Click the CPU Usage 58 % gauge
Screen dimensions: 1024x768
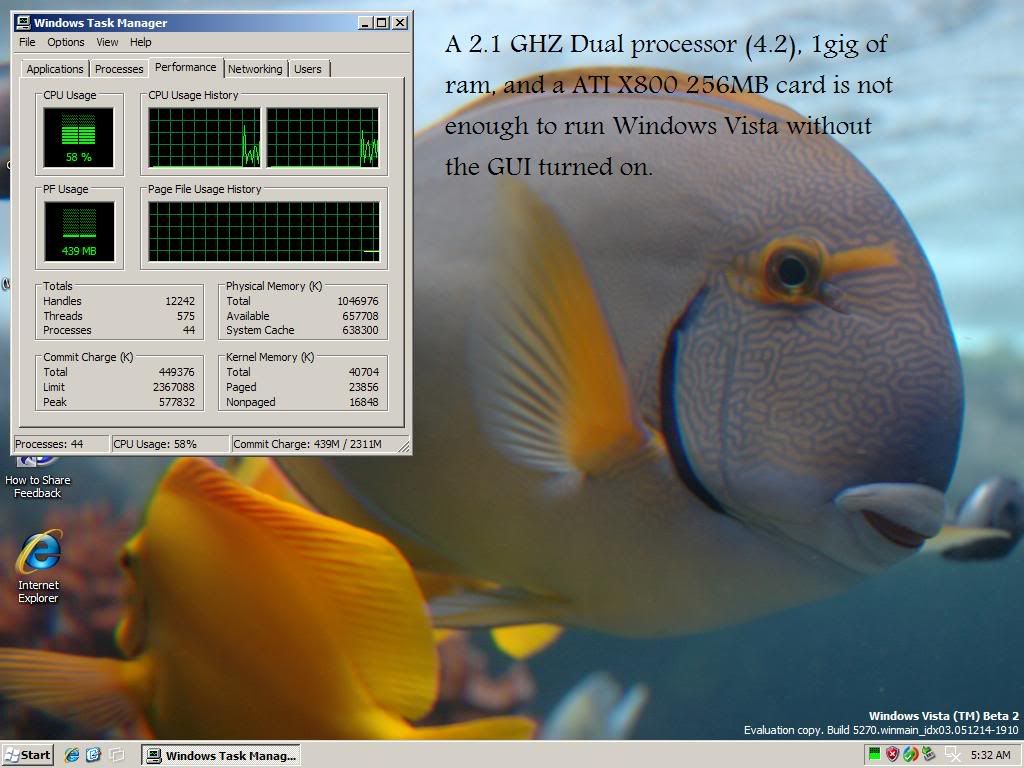tap(78, 138)
